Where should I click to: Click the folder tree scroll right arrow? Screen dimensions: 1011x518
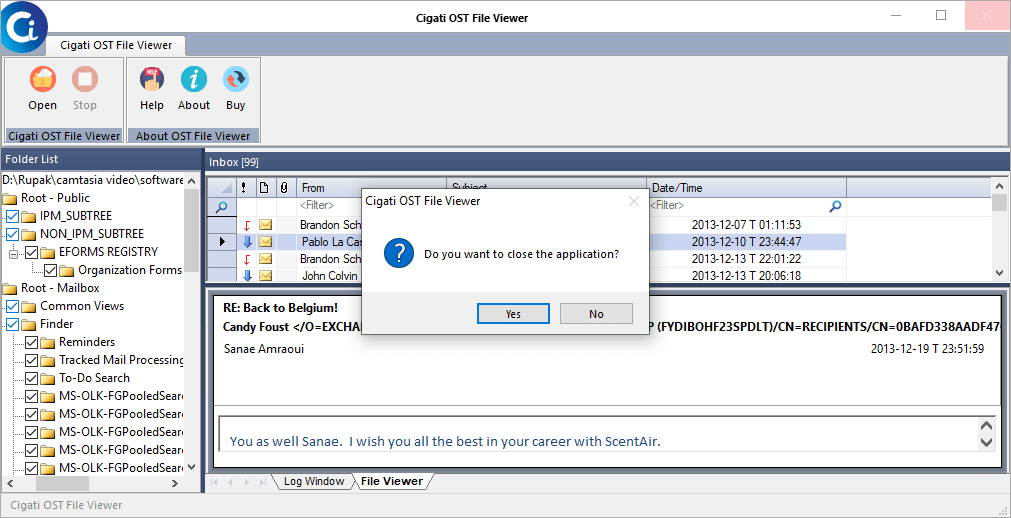(175, 483)
